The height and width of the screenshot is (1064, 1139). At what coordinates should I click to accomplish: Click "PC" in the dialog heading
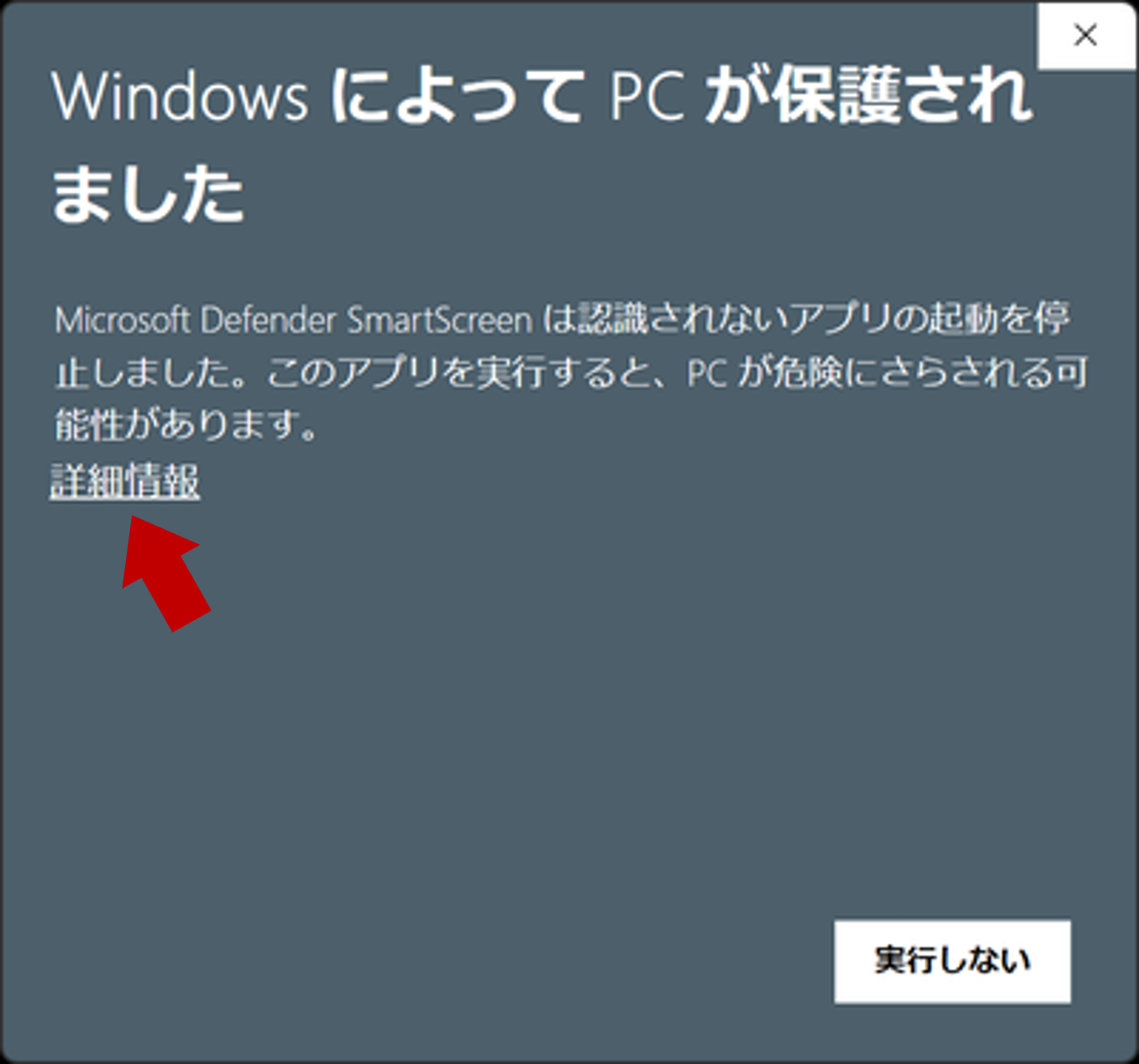coord(647,97)
